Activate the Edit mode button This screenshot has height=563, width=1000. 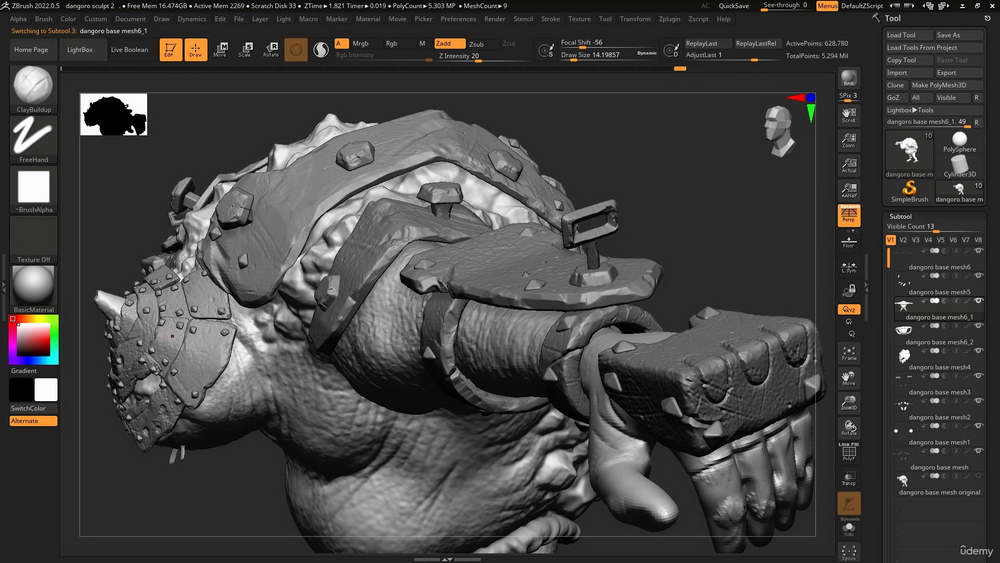[x=170, y=49]
